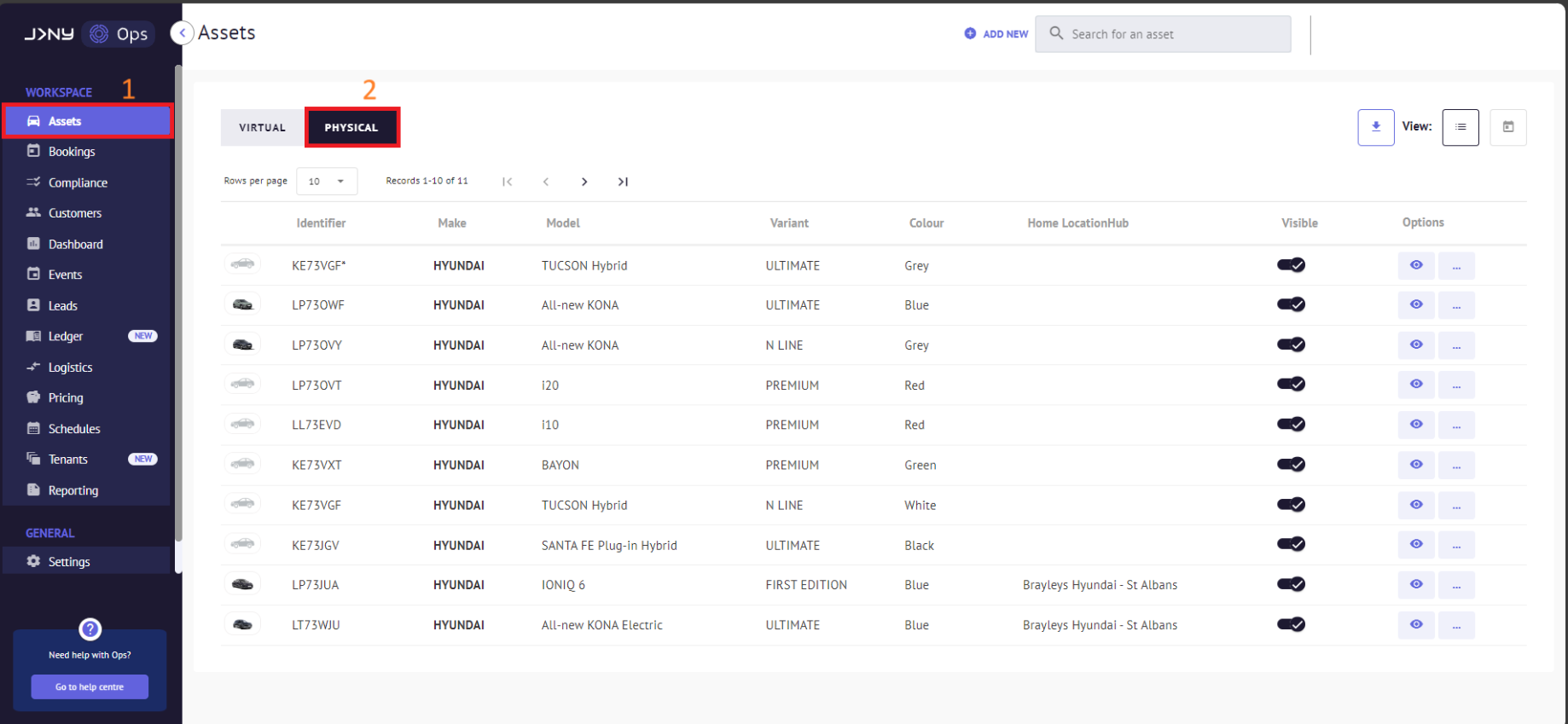Toggle visibility for KE73JGV SANTA FE

coord(1291,544)
